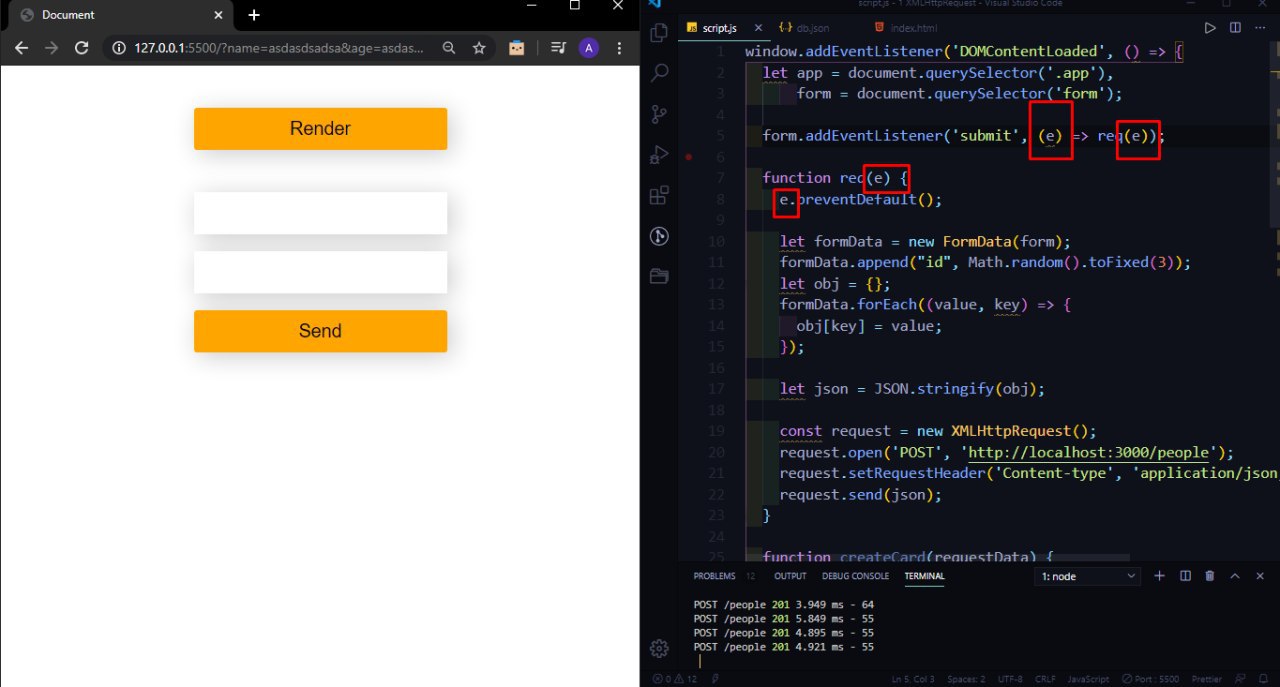Click the localhost:3000/people link in code
Image resolution: width=1280 pixels, height=687 pixels.
pos(1088,452)
